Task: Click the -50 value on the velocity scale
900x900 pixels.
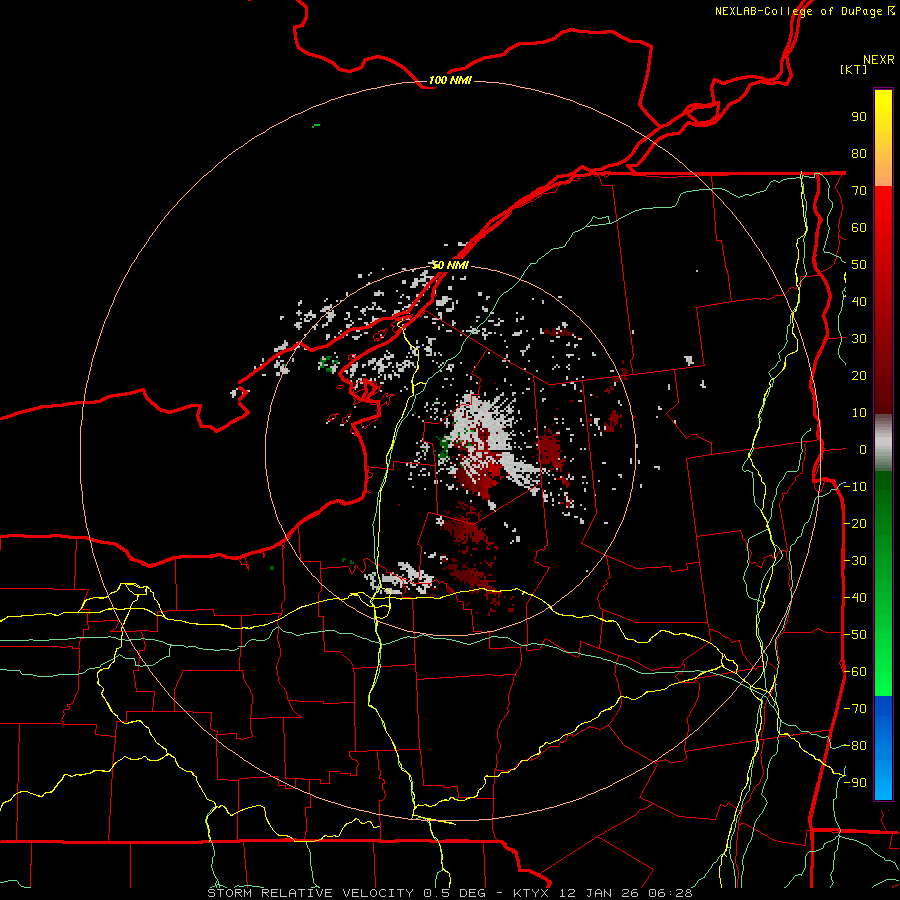Action: point(855,635)
